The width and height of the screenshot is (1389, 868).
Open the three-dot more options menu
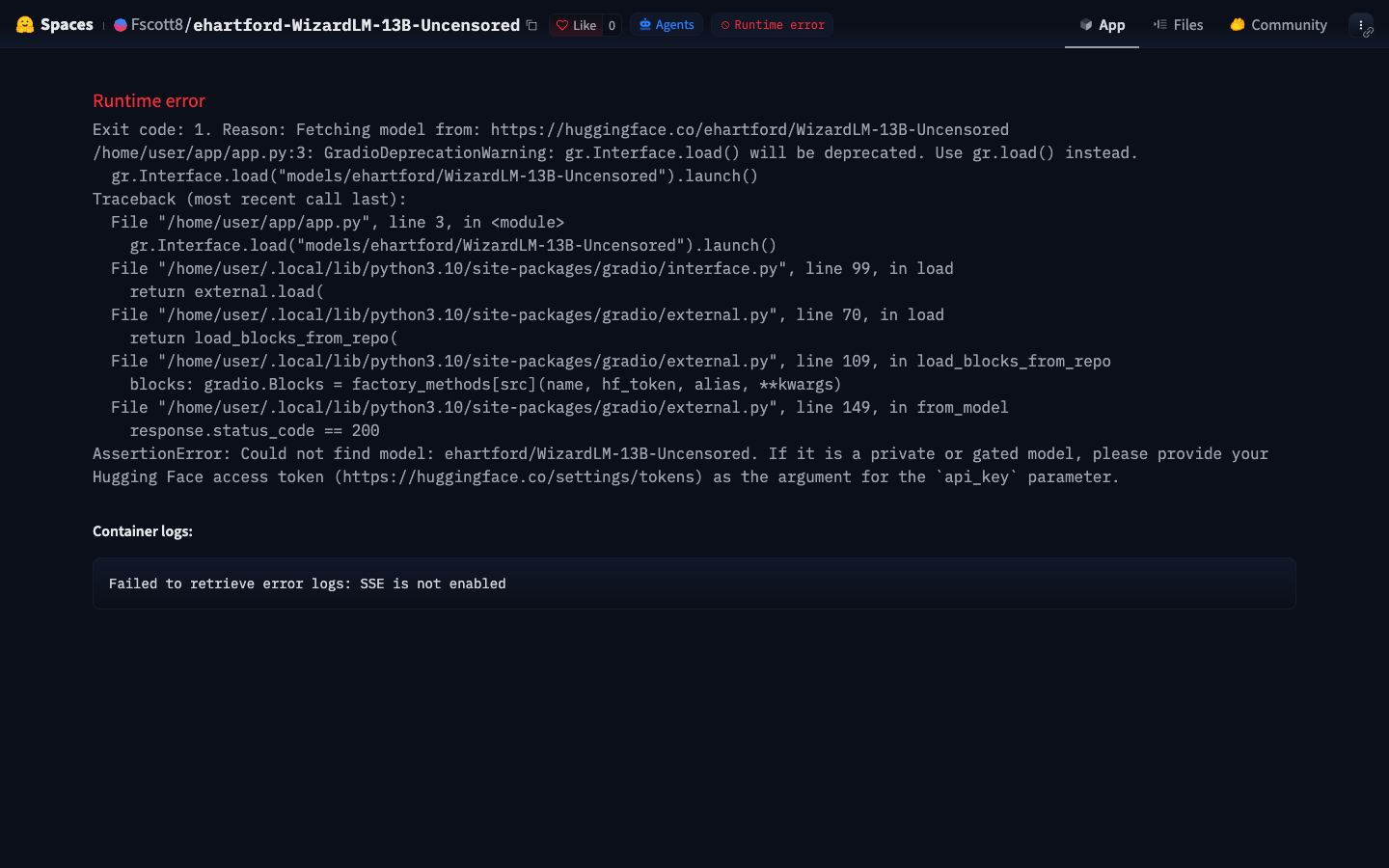[1361, 25]
